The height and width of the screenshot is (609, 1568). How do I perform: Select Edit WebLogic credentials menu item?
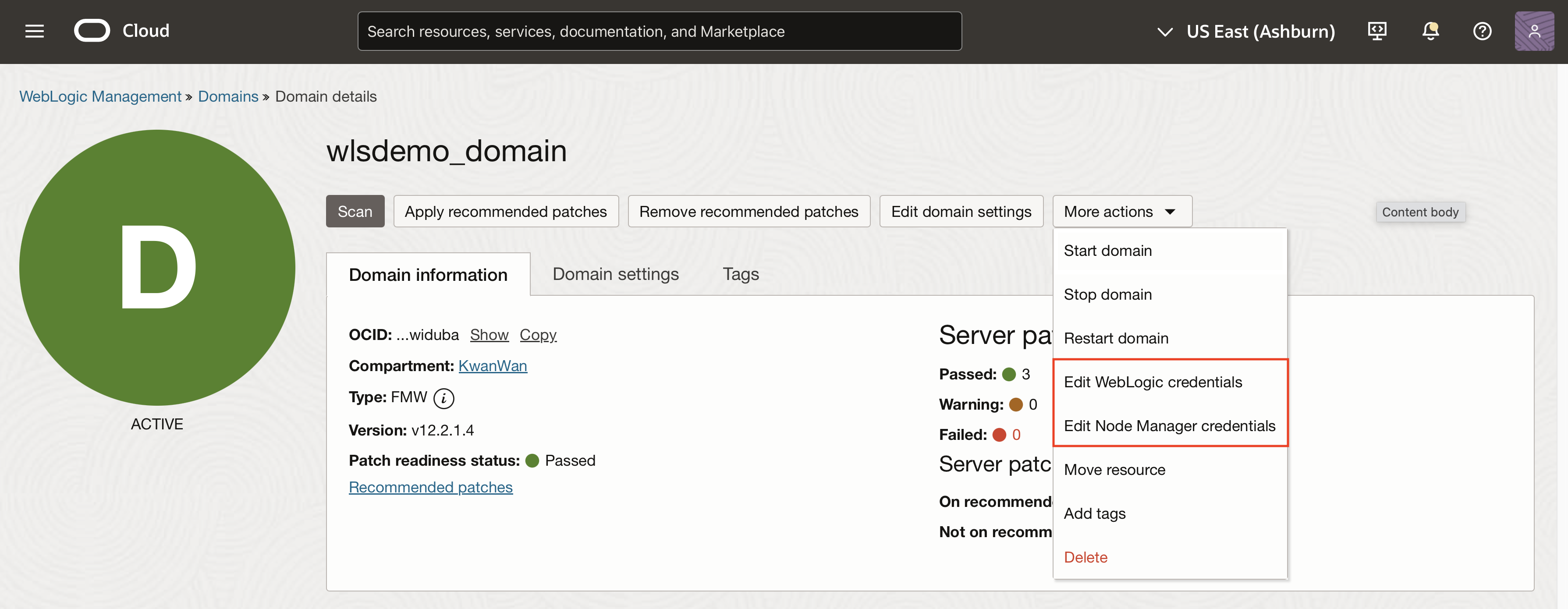click(1152, 382)
